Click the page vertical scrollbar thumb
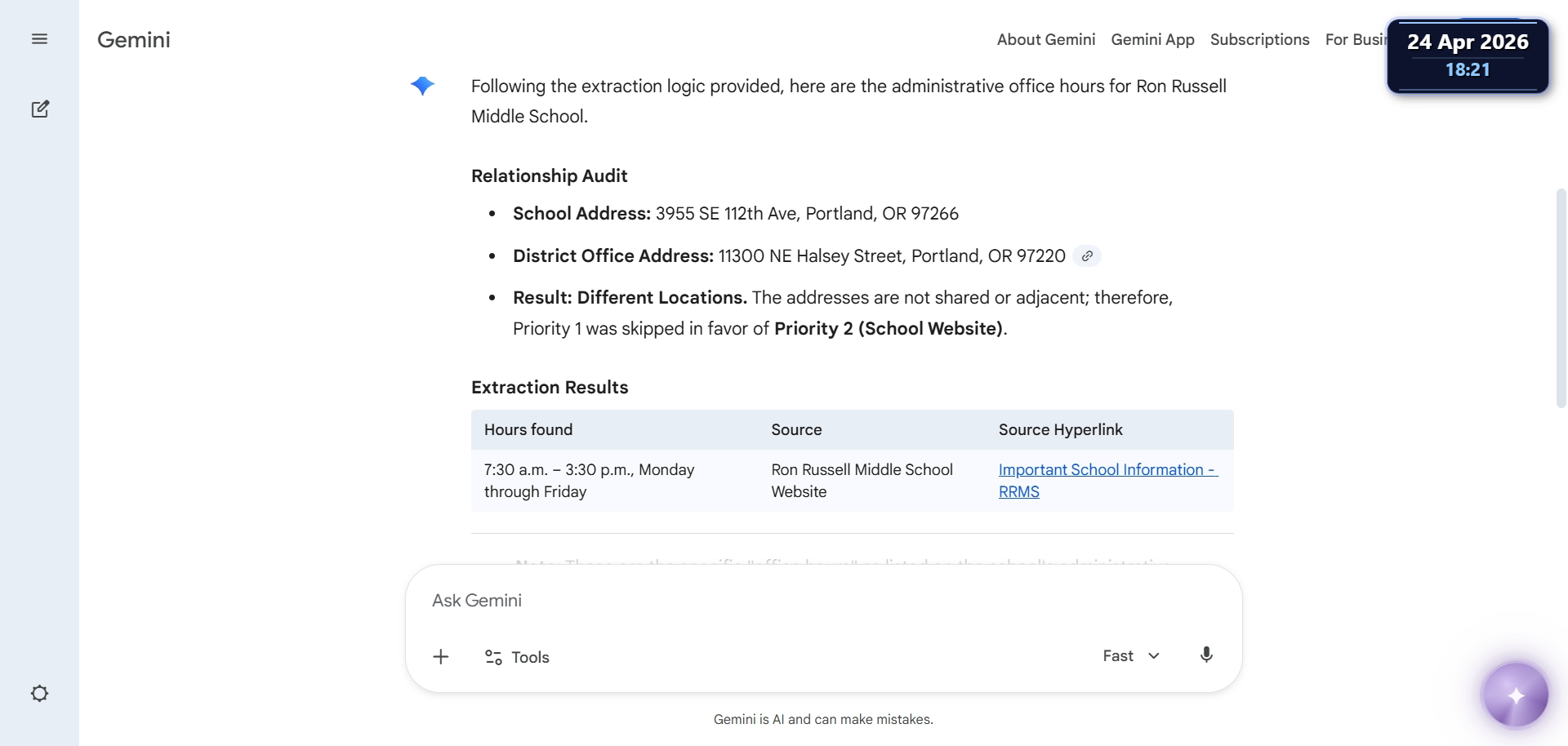1568x746 pixels. tap(1561, 298)
